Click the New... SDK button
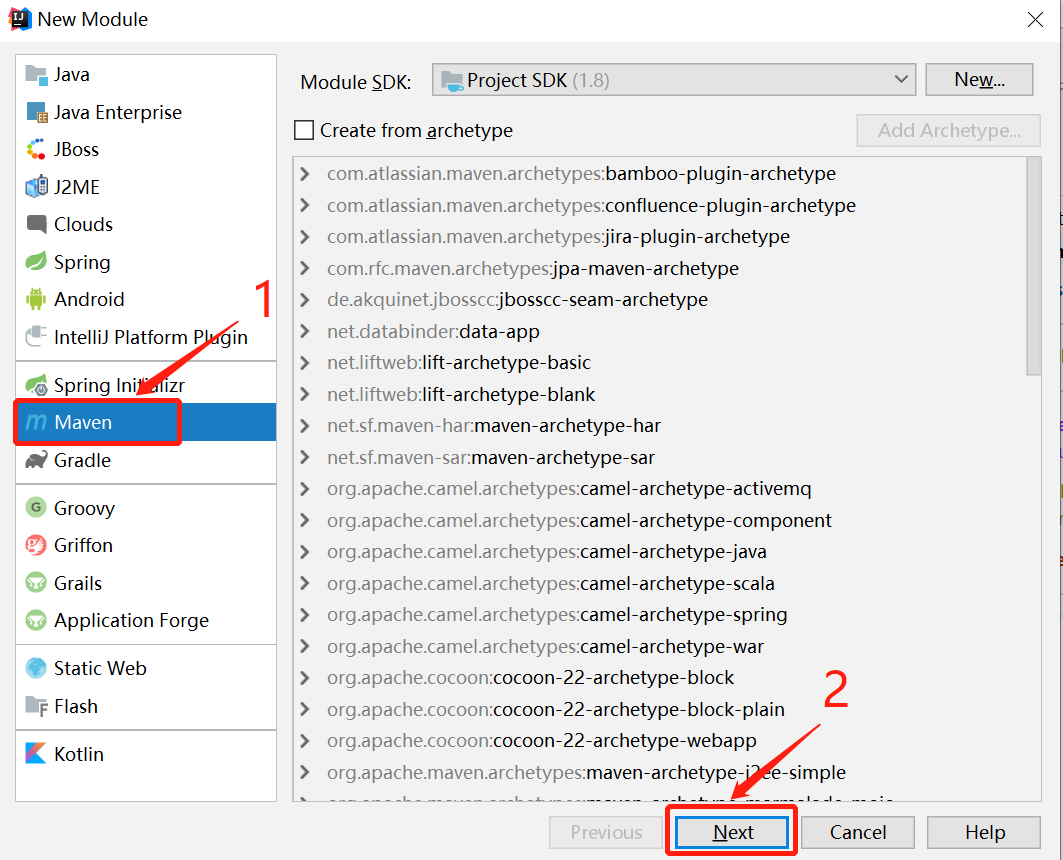Viewport: 1063px width, 860px height. pos(980,80)
